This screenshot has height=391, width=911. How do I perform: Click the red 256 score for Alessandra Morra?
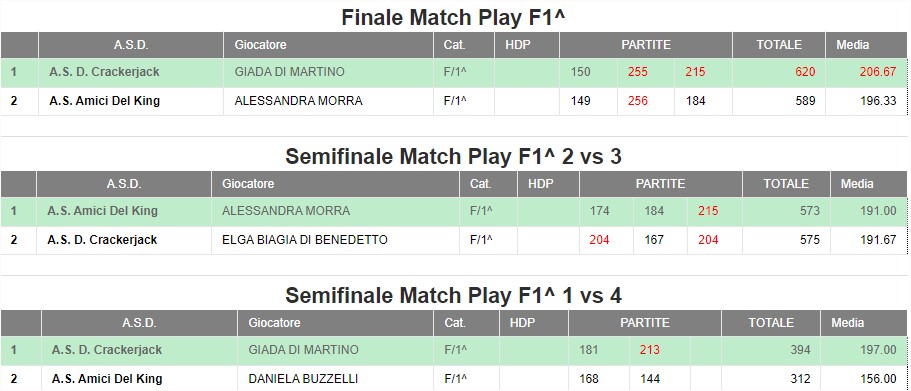click(638, 101)
